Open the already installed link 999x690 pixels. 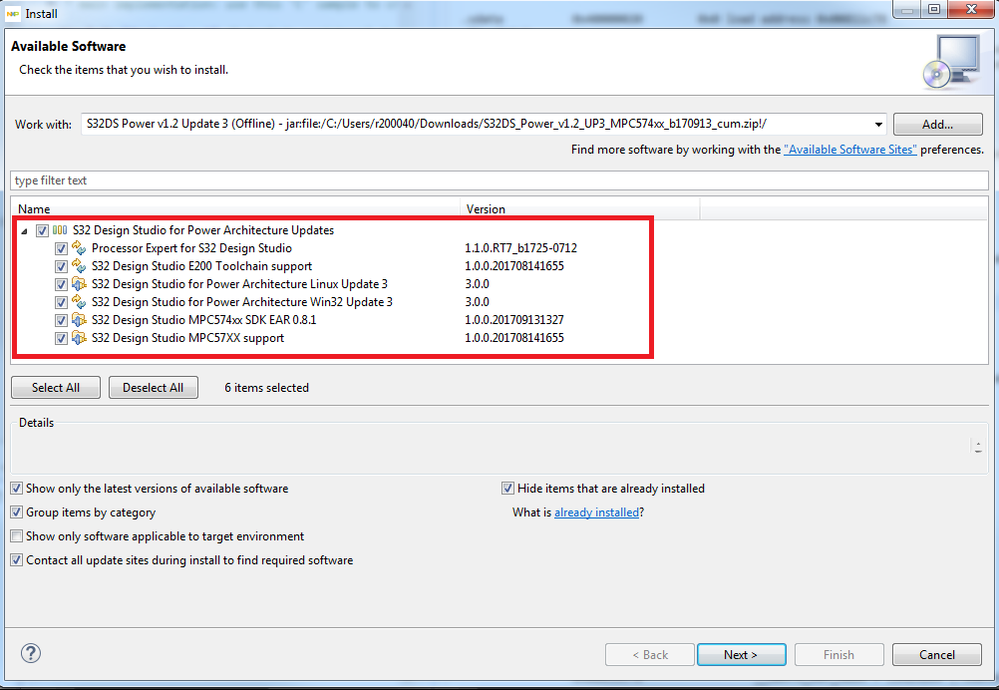click(x=596, y=512)
